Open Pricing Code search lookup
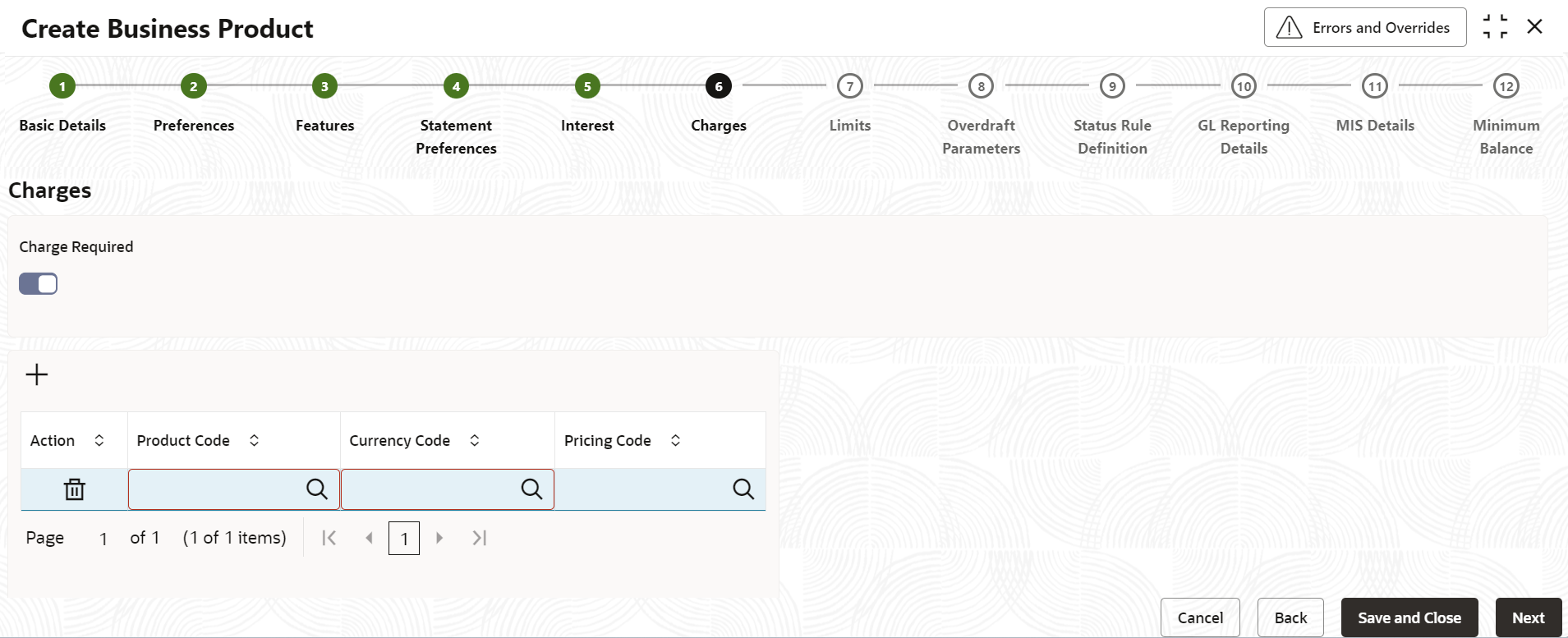The height and width of the screenshot is (638, 1568). (743, 489)
